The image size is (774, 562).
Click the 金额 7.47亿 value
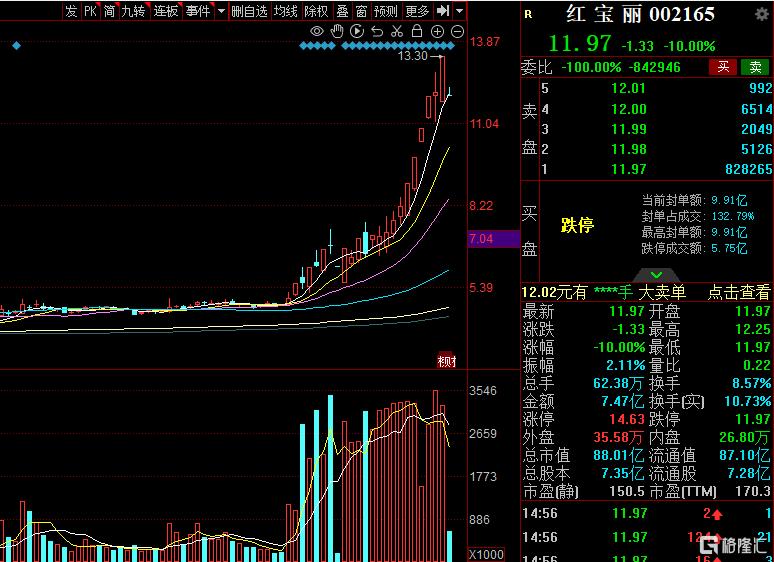pyautogui.click(x=622, y=401)
